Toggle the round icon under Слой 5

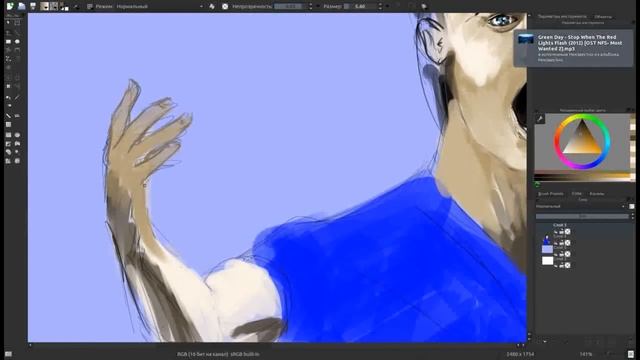567,231
